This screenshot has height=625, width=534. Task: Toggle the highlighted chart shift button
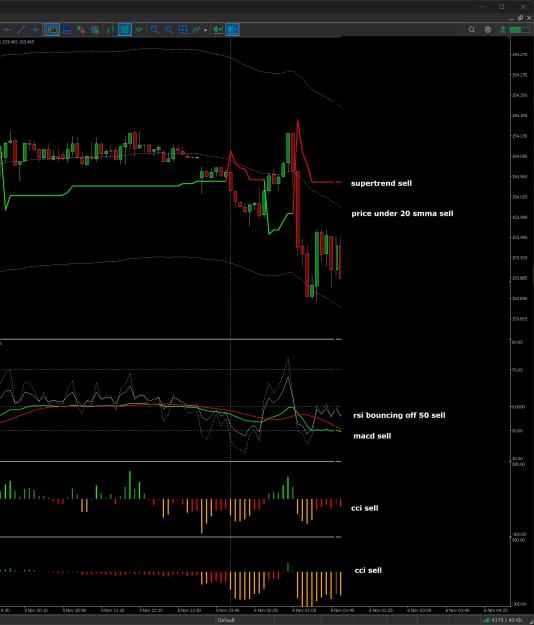pos(232,29)
